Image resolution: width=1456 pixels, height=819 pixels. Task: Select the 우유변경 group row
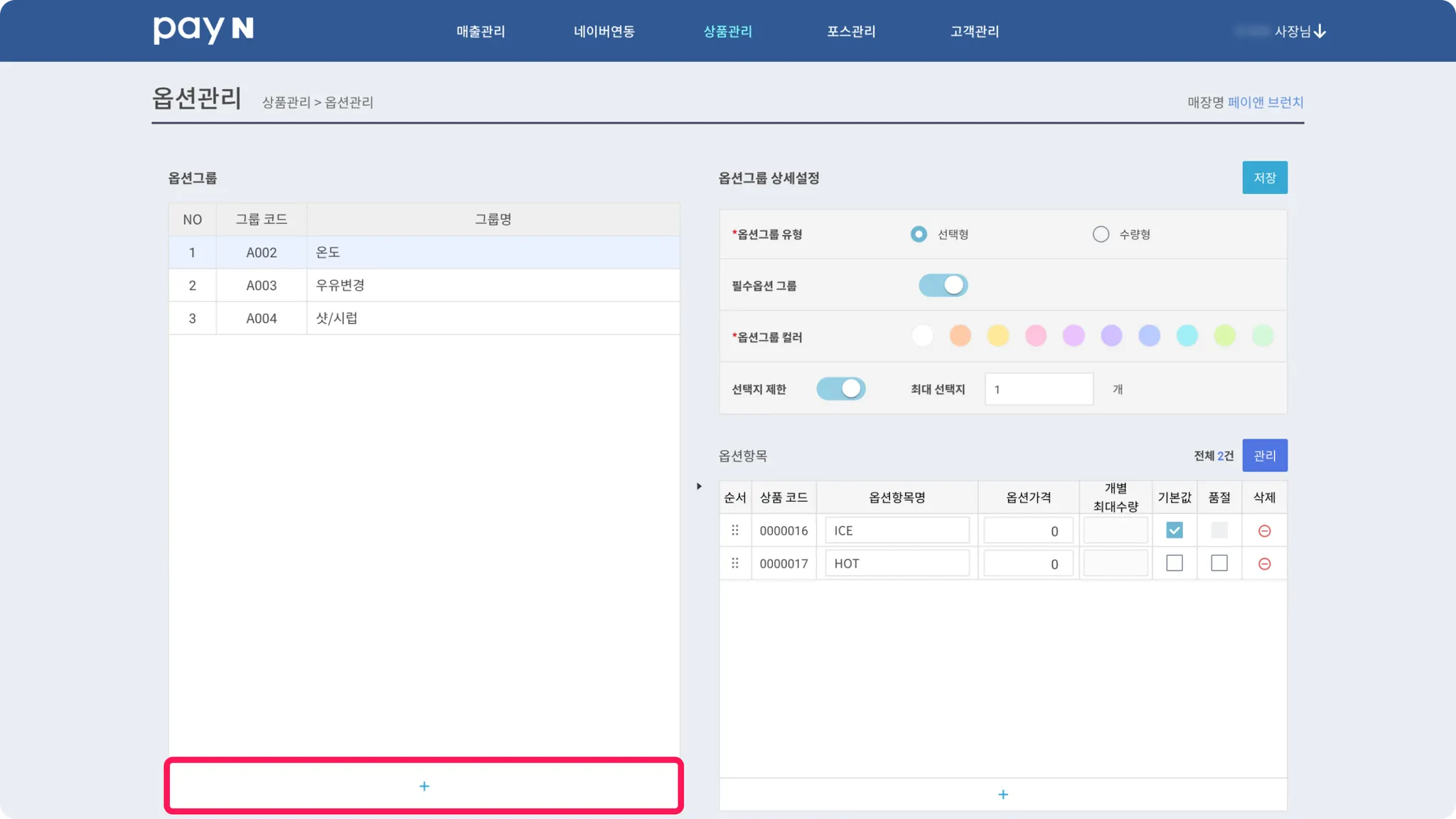(x=424, y=285)
